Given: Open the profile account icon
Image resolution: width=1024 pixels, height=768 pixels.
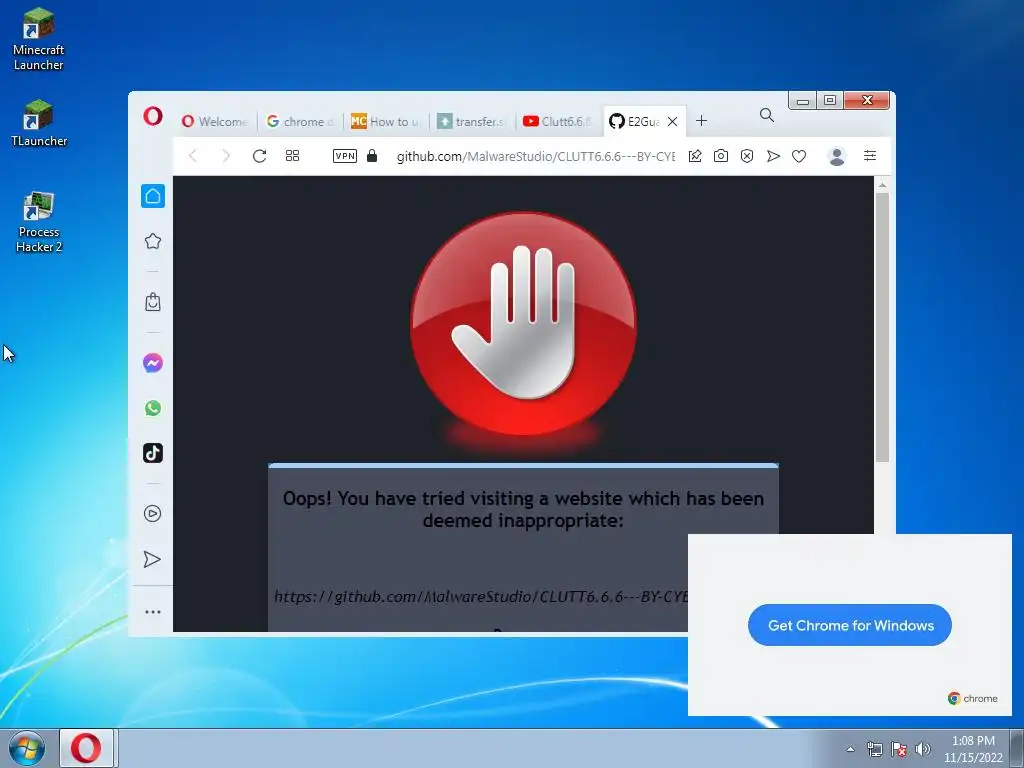Looking at the screenshot, I should click(x=837, y=156).
